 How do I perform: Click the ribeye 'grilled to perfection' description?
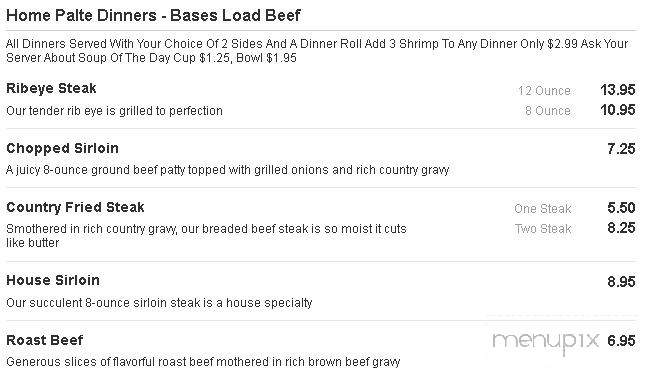tap(114, 111)
